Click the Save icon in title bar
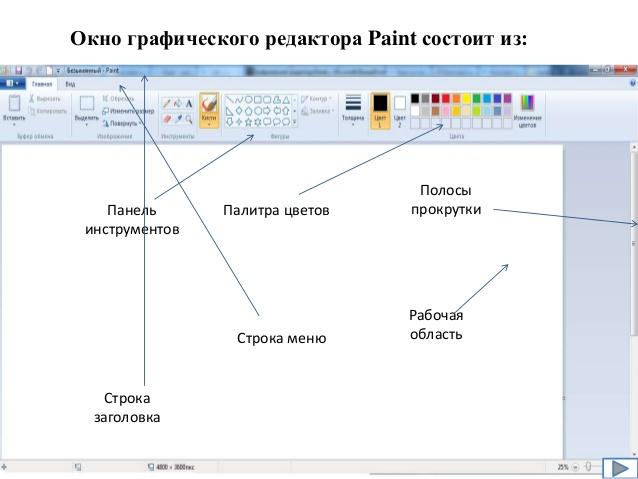Image resolution: width=638 pixels, height=479 pixels. [x=19, y=70]
